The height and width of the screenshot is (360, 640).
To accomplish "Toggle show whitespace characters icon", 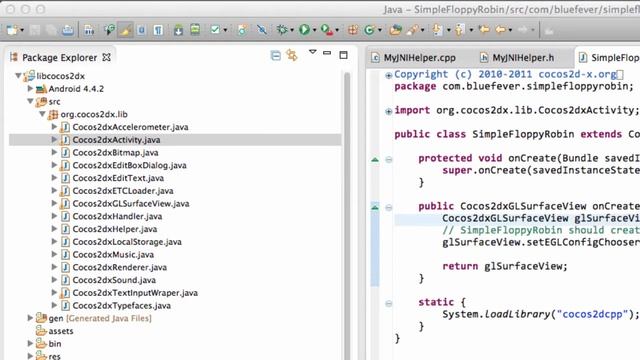I will click(158, 30).
